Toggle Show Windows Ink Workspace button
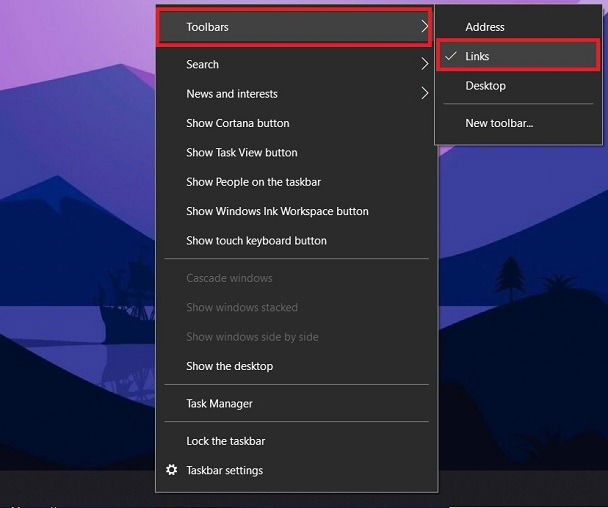The width and height of the screenshot is (608, 508). tap(297, 211)
